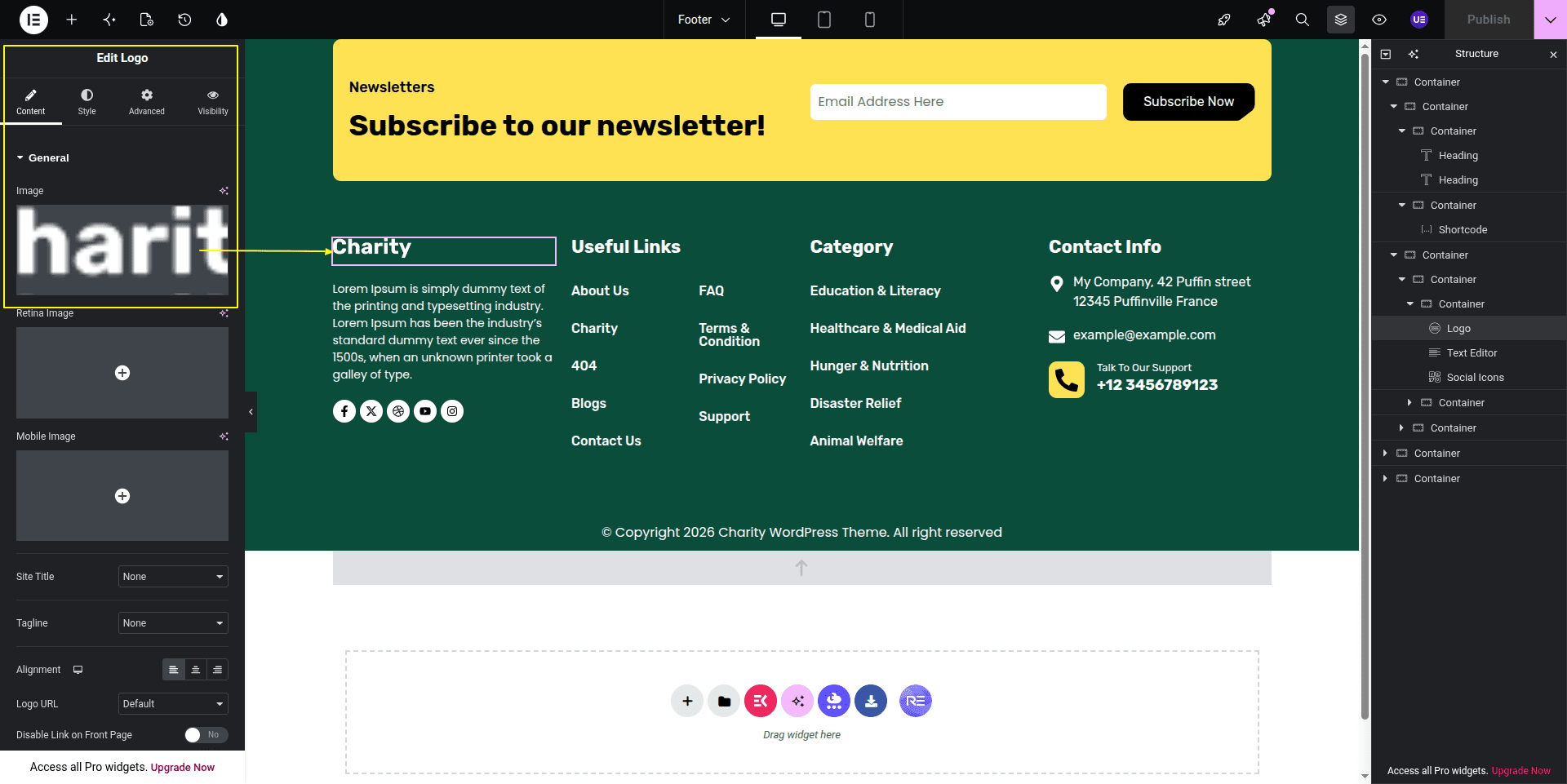1567x784 pixels.
Task: Click the Upgrade Now link in the left panel
Action: tap(183, 768)
